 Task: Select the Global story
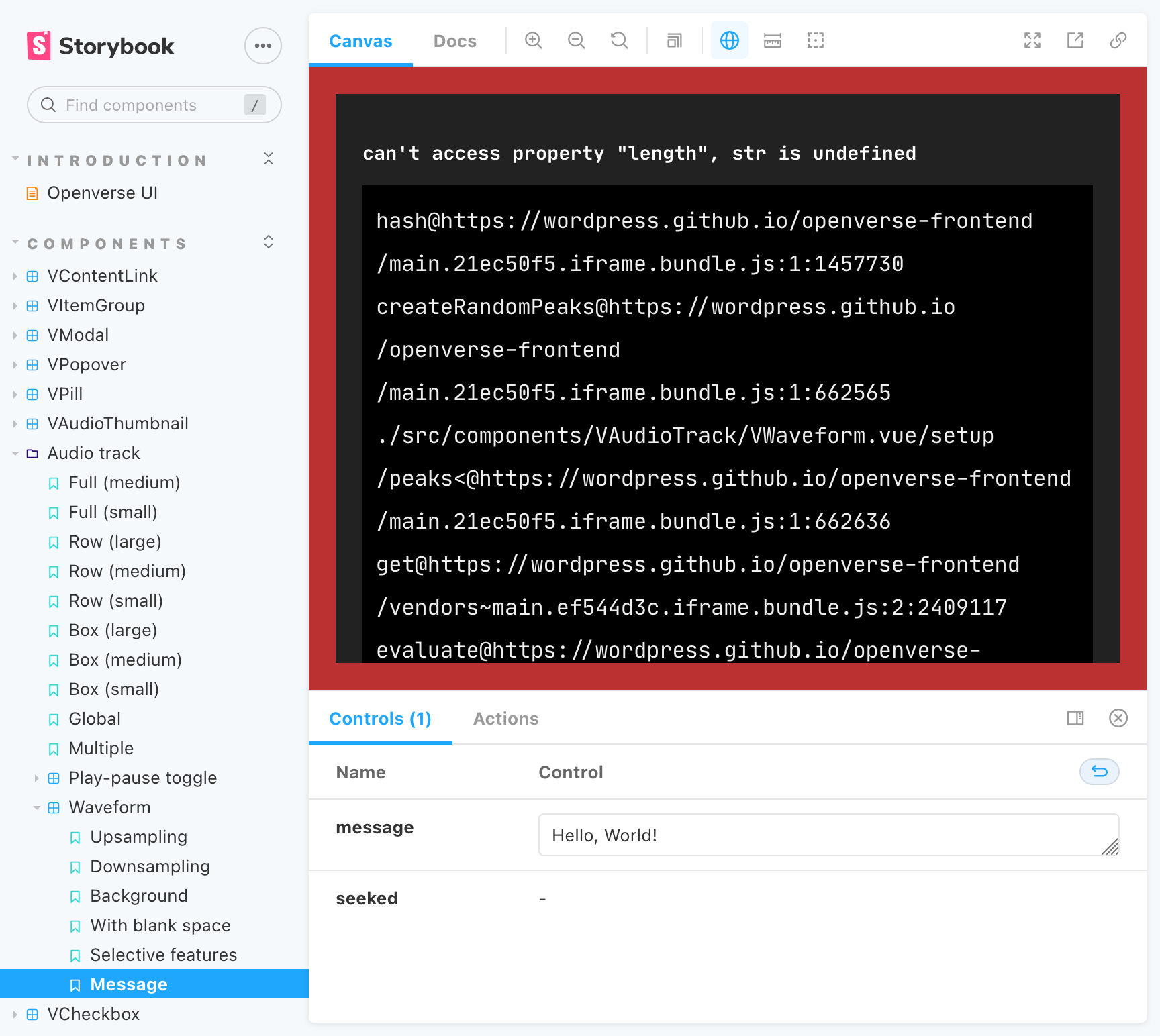[95, 719]
